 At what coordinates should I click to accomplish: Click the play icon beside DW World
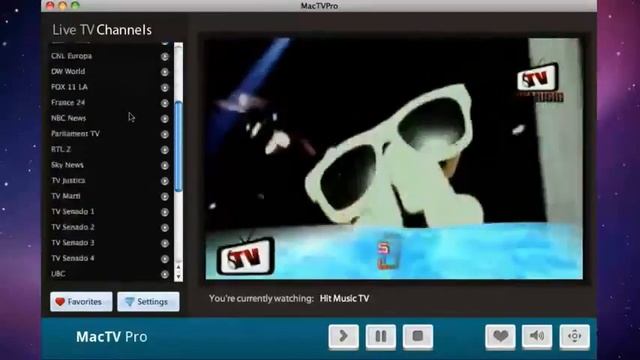point(164,72)
